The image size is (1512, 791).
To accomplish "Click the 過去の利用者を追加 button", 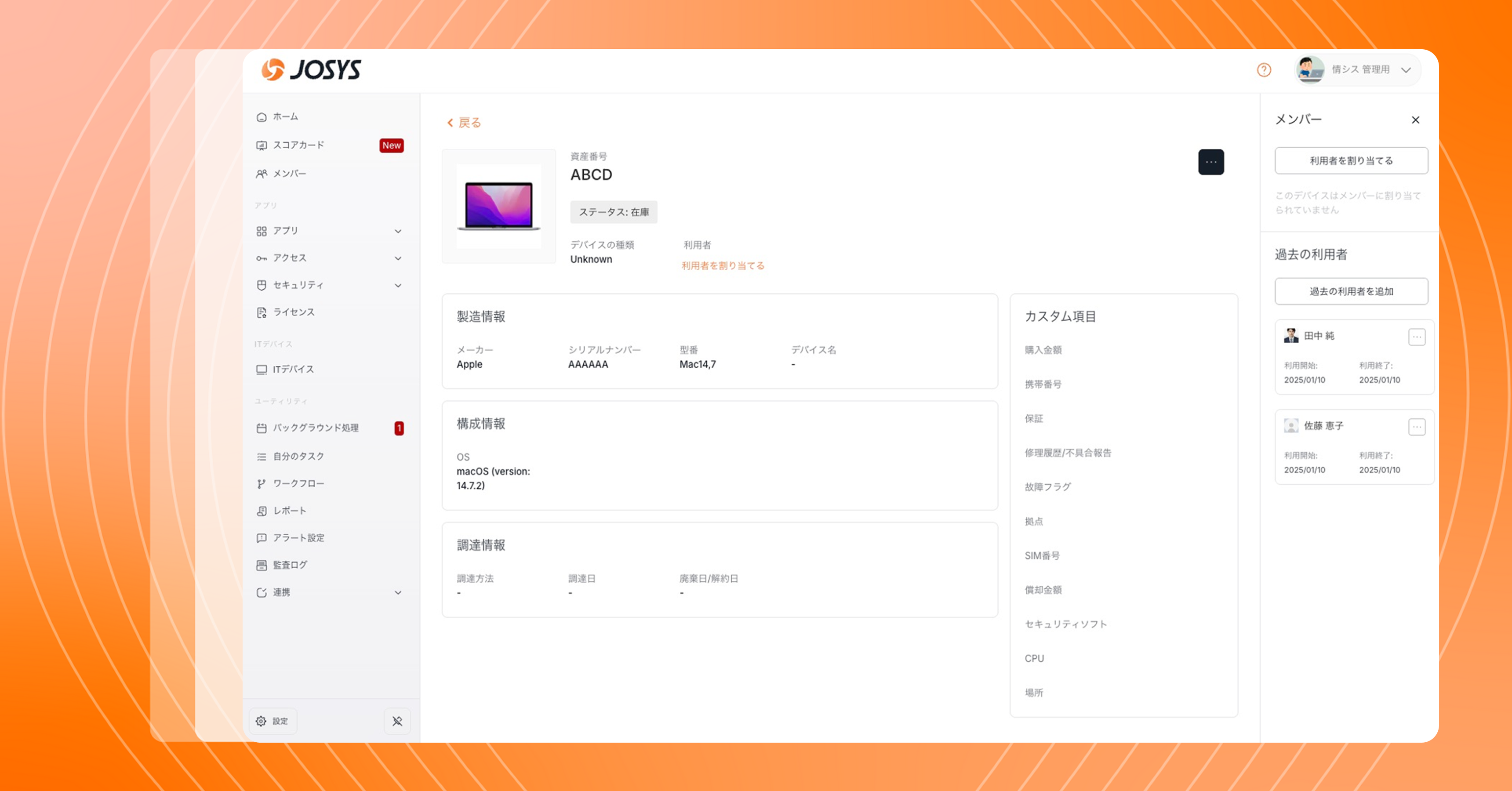I will point(1351,292).
